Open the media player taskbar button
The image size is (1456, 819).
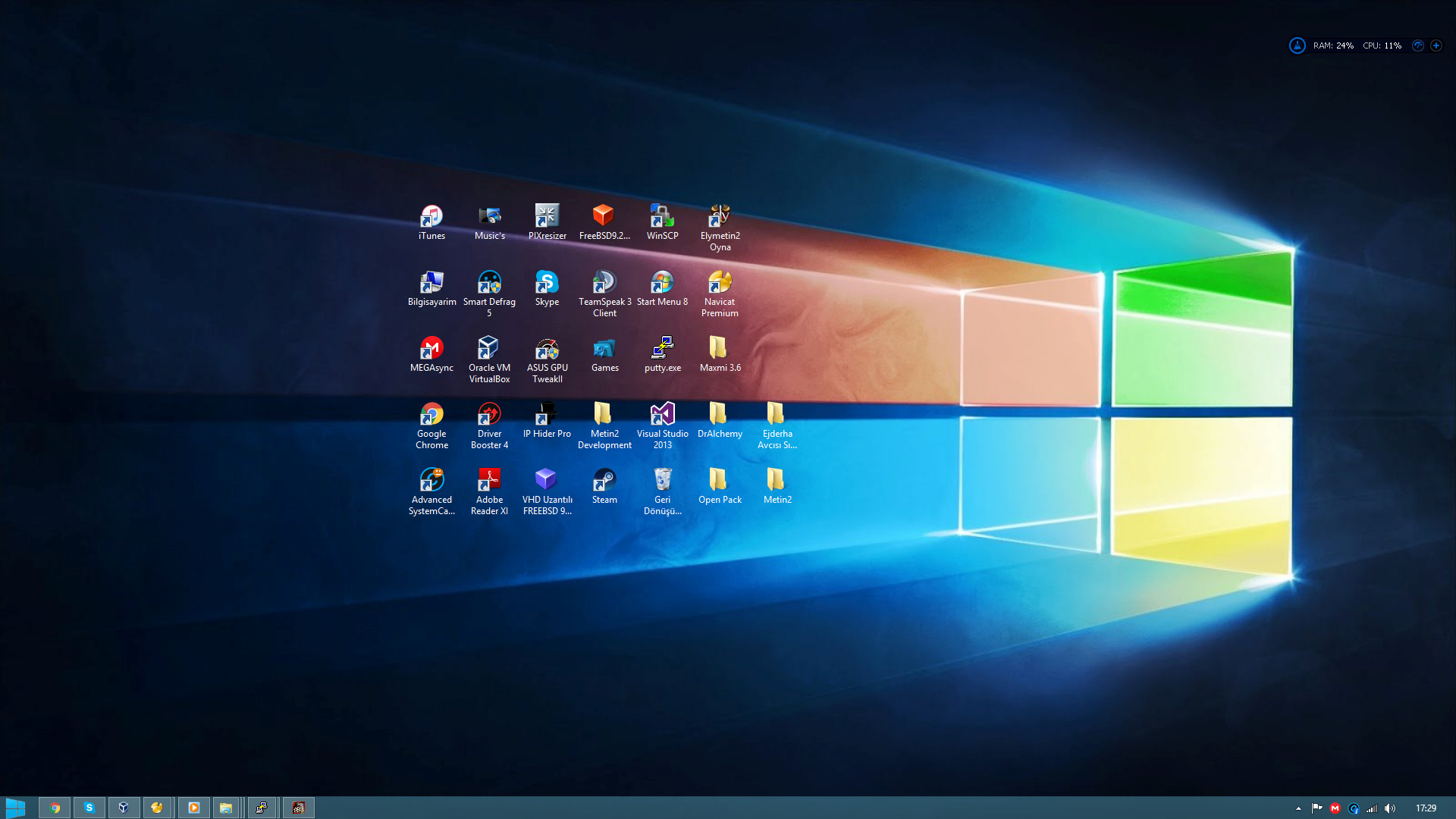click(x=193, y=808)
